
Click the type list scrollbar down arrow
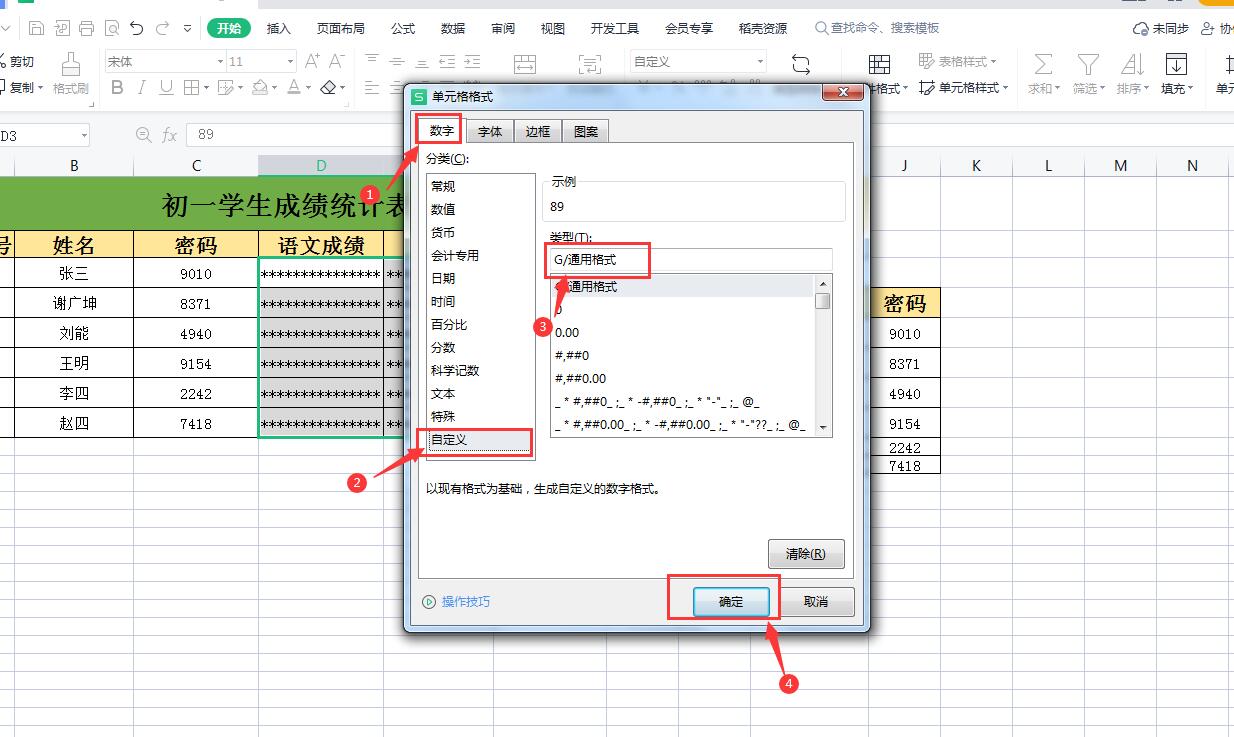pyautogui.click(x=824, y=428)
